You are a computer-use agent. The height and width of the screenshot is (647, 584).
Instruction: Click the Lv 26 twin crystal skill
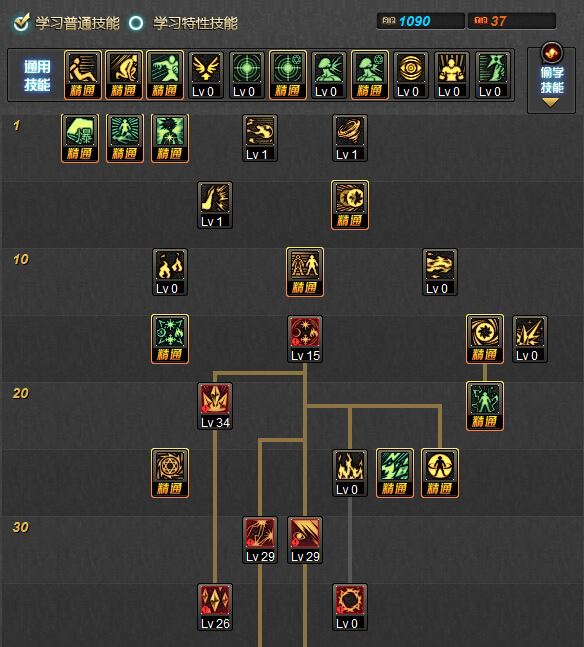[x=215, y=607]
